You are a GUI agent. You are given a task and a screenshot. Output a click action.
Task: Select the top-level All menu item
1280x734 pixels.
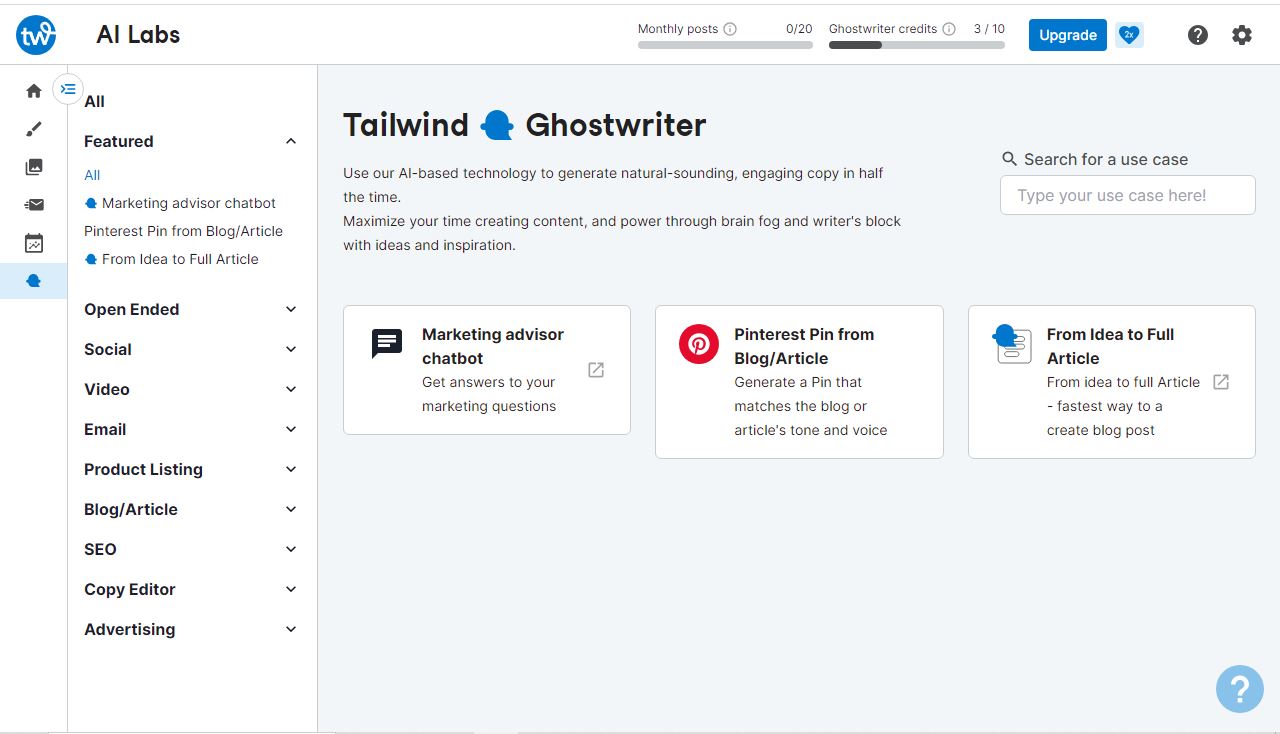(x=95, y=101)
